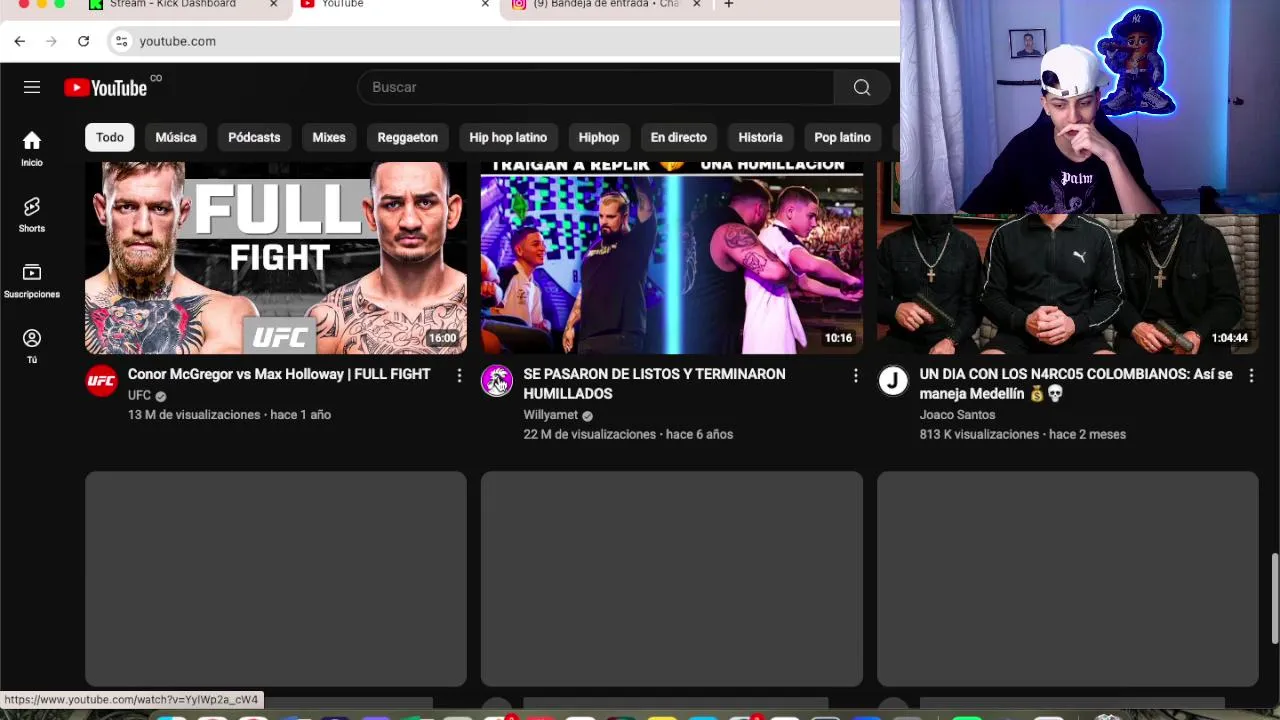Image resolution: width=1280 pixels, height=720 pixels.
Task: Select the Reggaeton filter chip
Action: click(x=408, y=137)
